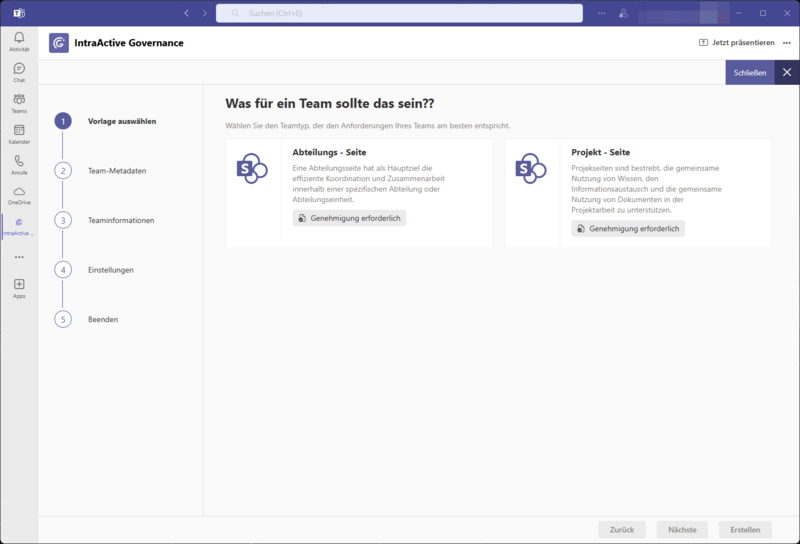Click the Suchen search field
Image resolution: width=800 pixels, height=544 pixels.
point(400,13)
